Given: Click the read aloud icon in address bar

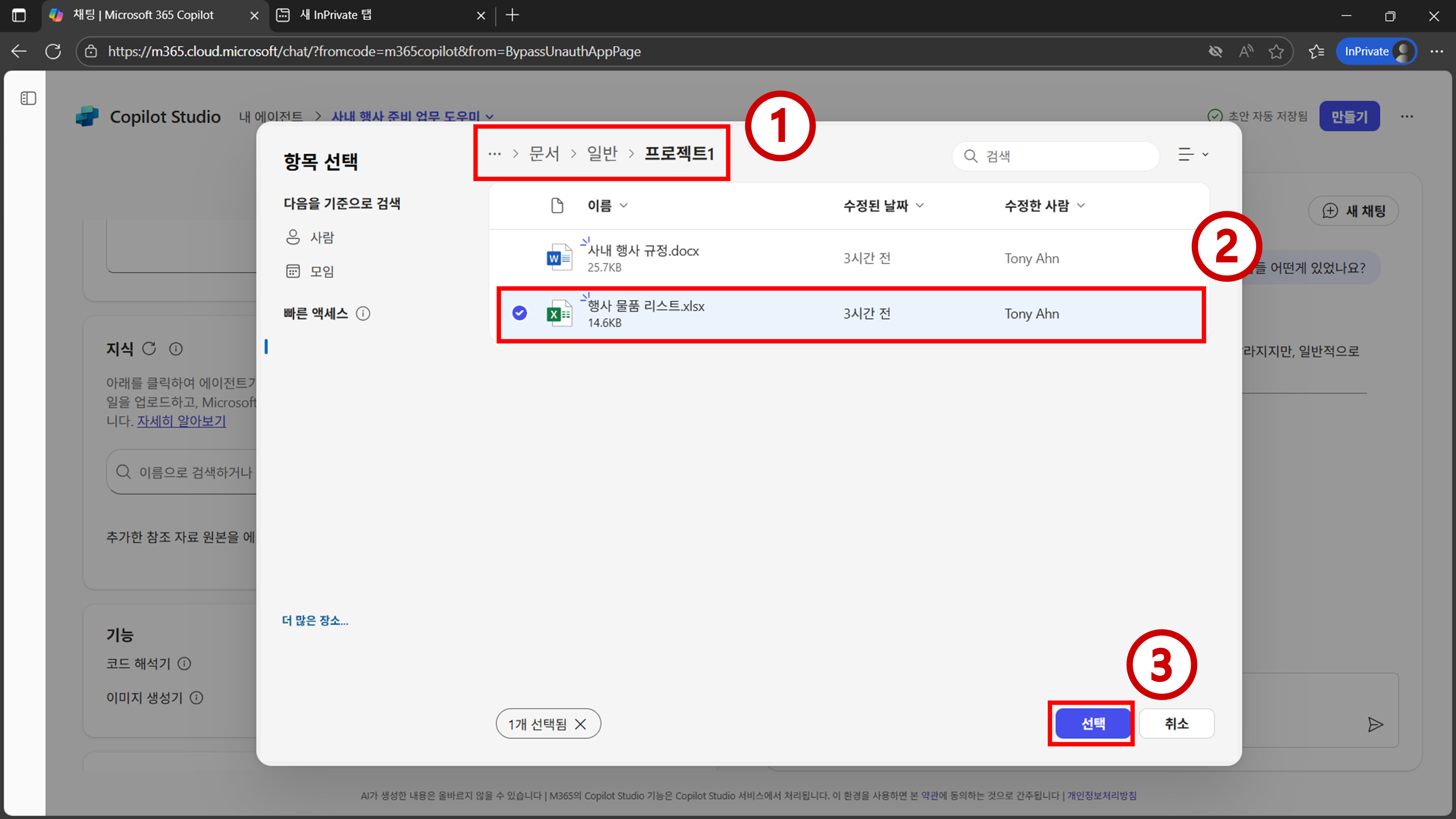Looking at the screenshot, I should [x=1246, y=51].
